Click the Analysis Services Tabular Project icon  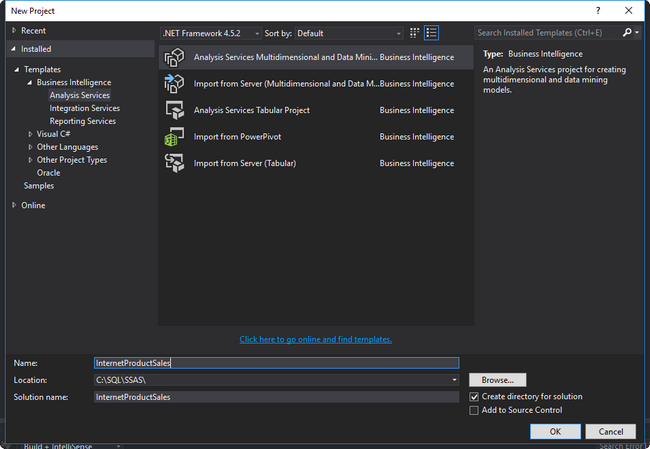(x=174, y=110)
